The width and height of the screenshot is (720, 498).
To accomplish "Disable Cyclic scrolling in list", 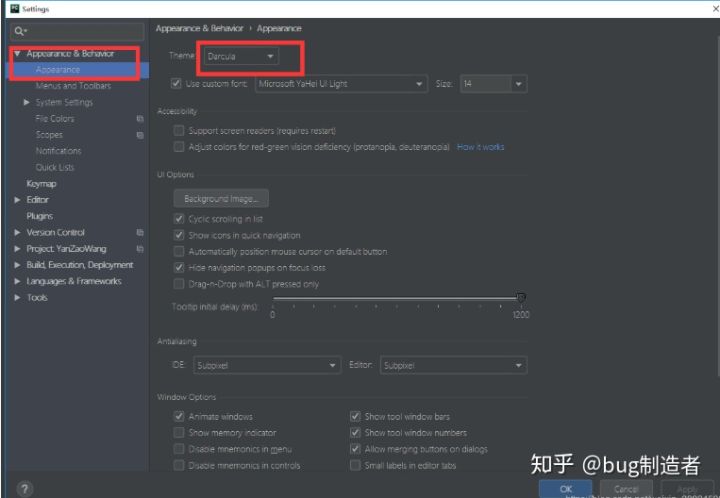I will click(x=179, y=219).
